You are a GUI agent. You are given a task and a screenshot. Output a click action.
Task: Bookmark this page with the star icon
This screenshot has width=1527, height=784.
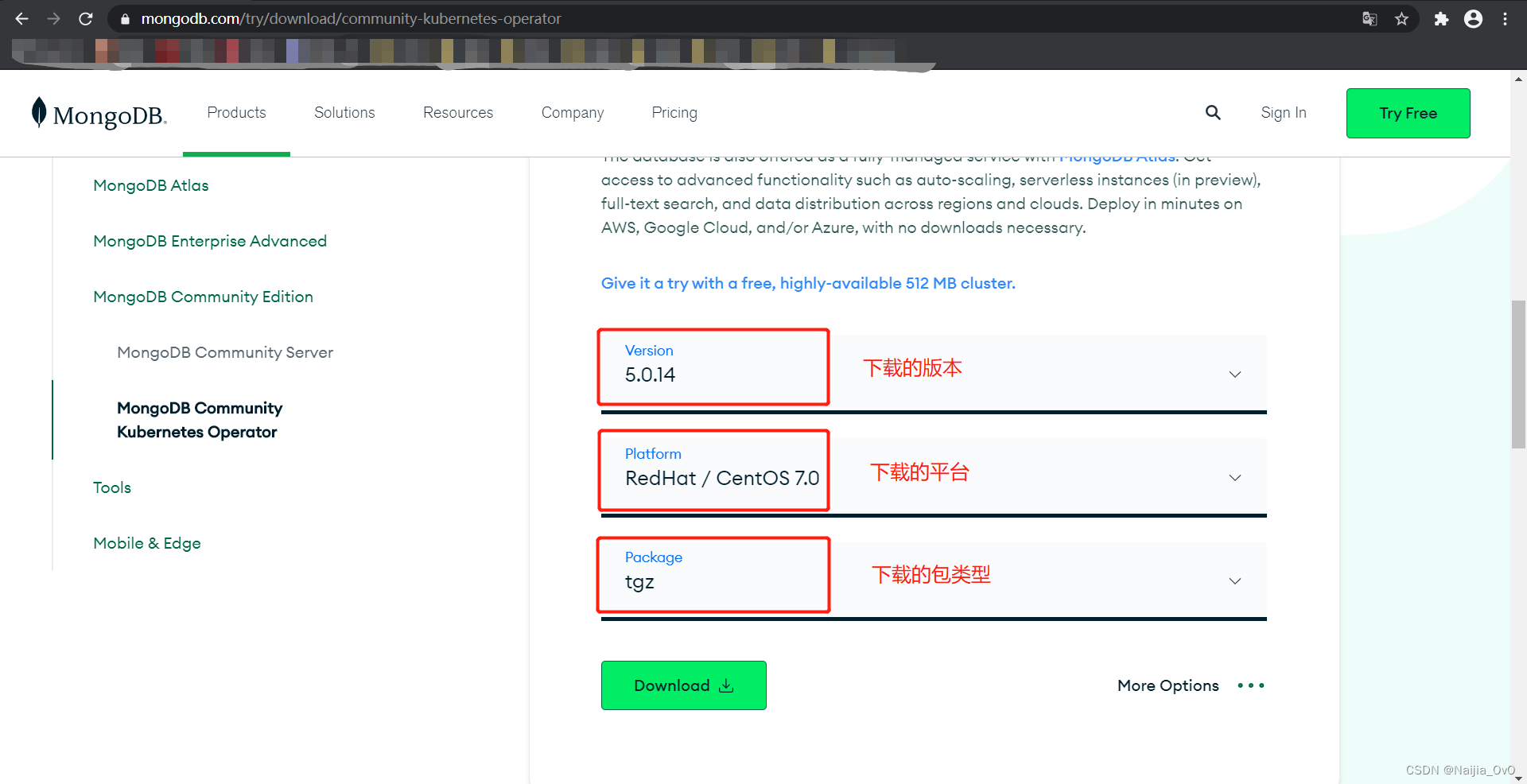(1401, 18)
